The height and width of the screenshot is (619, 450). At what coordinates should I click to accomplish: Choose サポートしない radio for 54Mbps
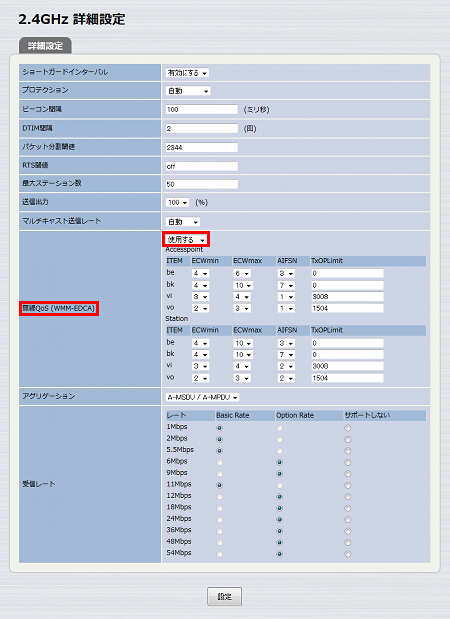347,554
